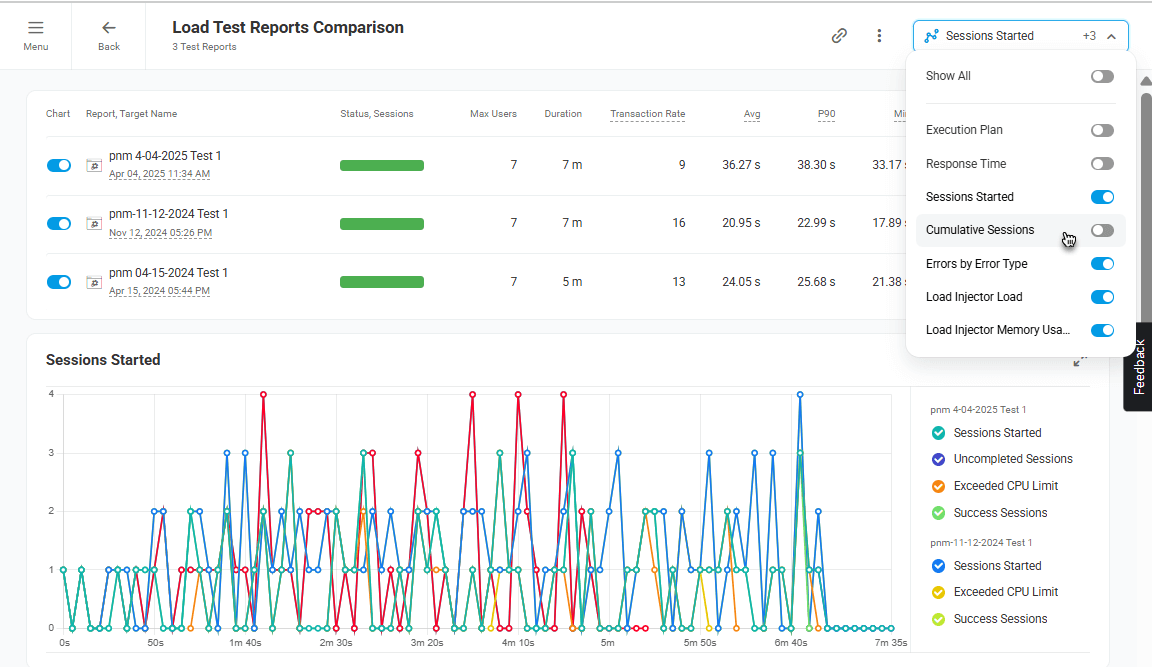Collapse the Sessions Started chart selector dropdown

pos(1111,36)
